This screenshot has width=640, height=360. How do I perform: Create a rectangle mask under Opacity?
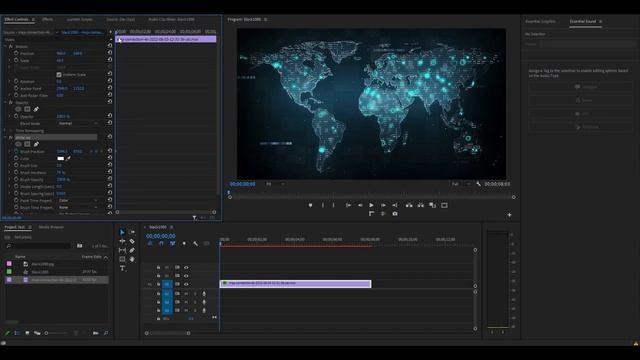pos(27,109)
